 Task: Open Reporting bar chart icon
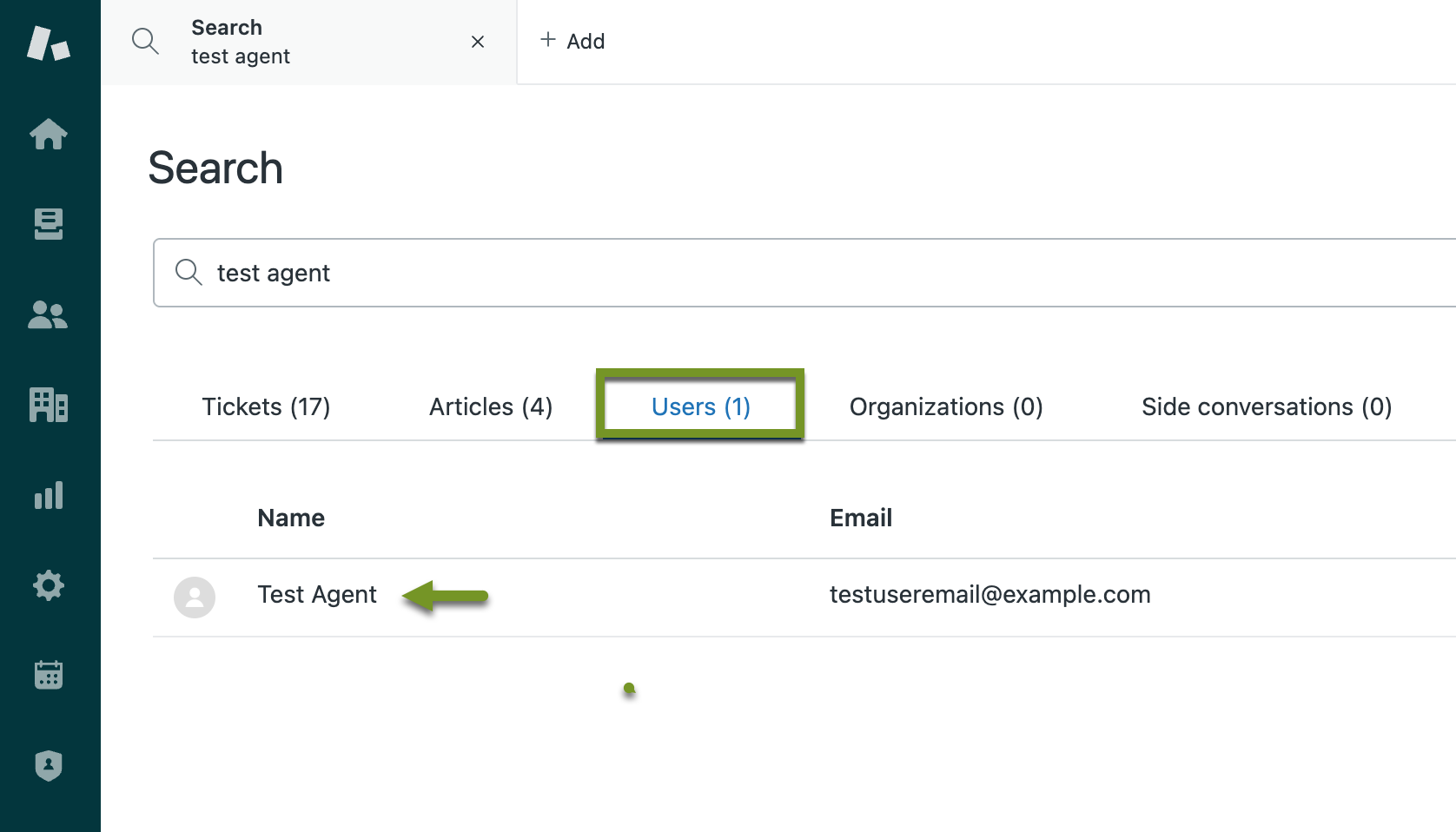click(x=49, y=495)
